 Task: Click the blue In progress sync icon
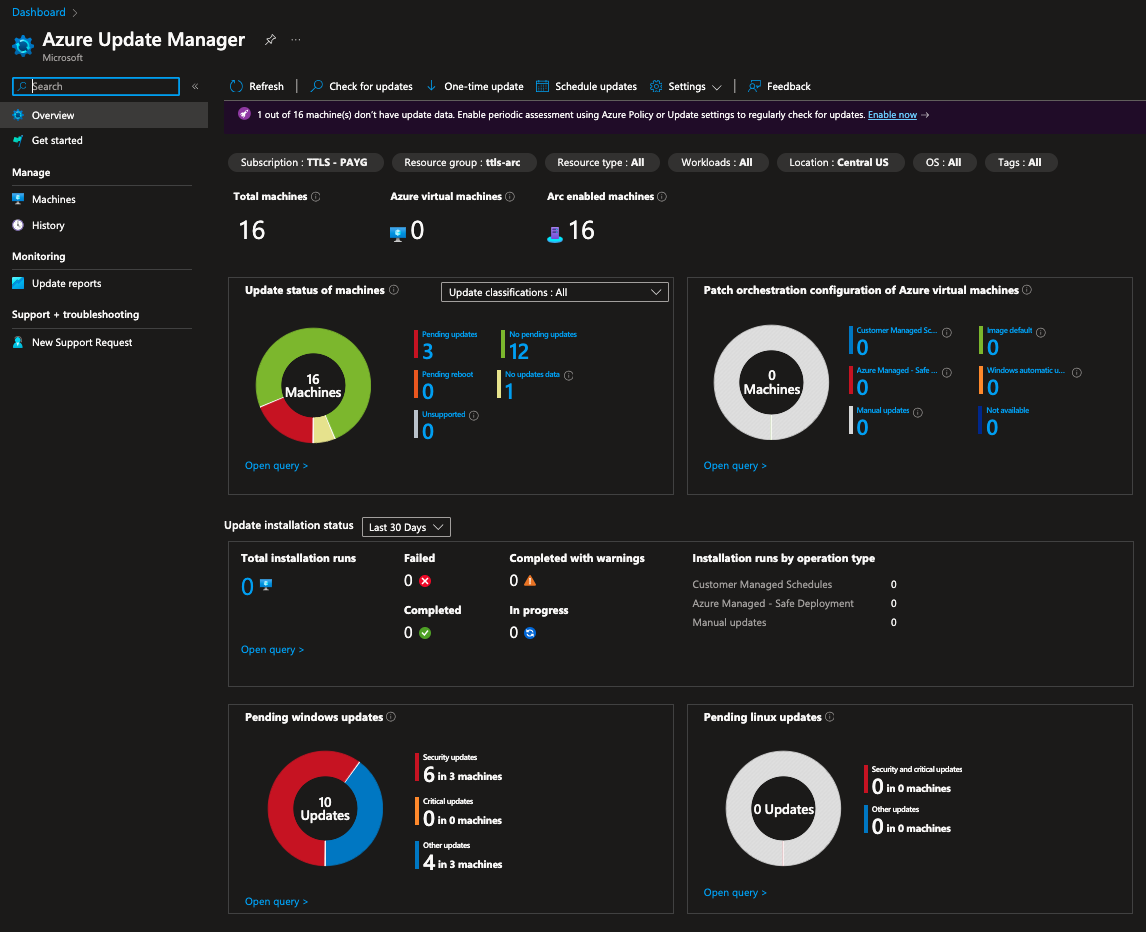pyautogui.click(x=531, y=633)
